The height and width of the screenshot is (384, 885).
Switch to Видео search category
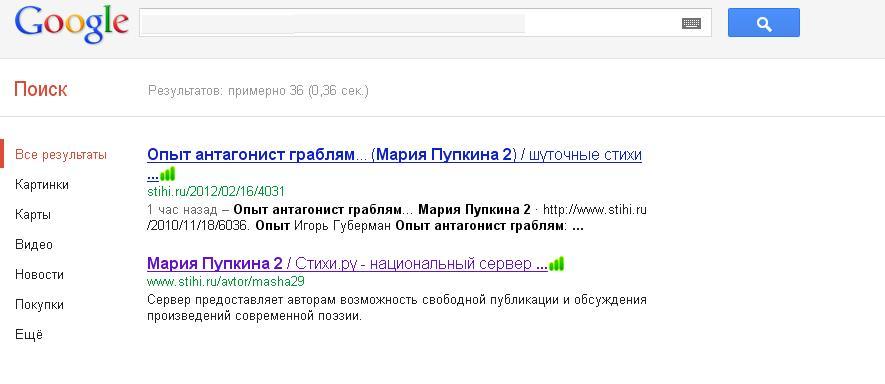pyautogui.click(x=34, y=245)
